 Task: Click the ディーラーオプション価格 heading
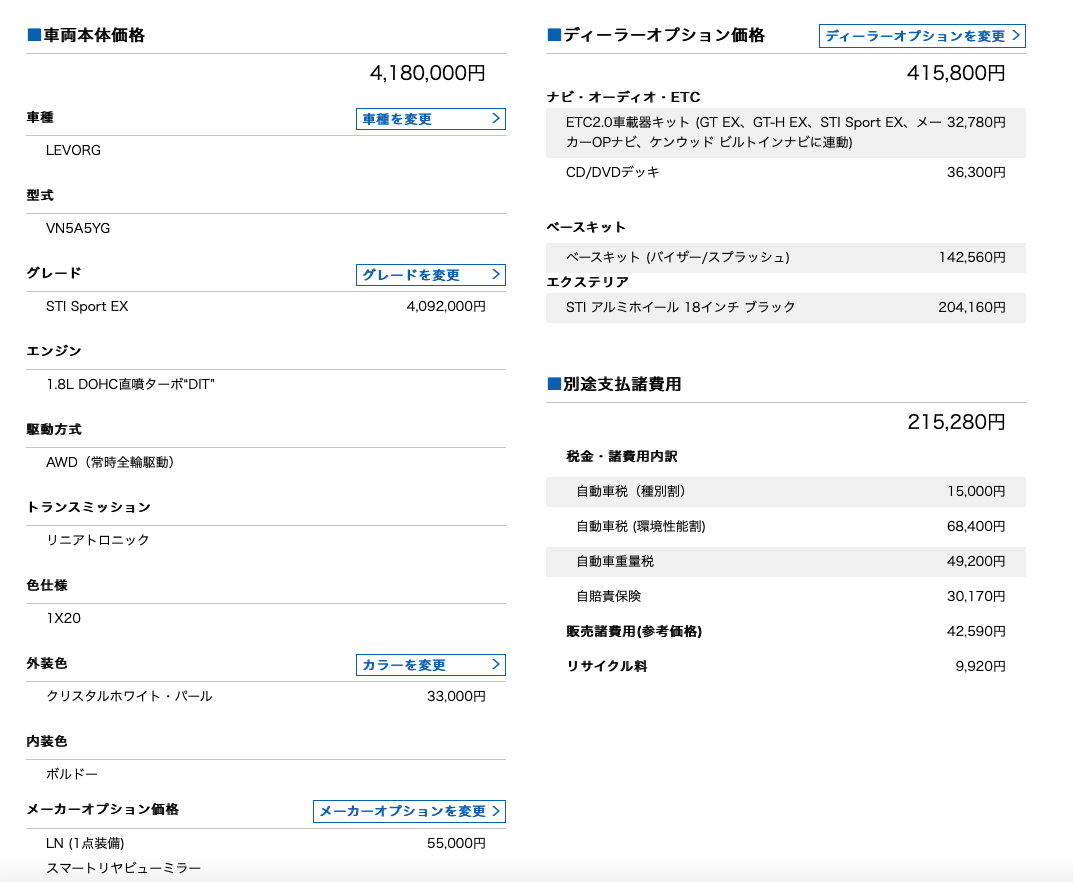[656, 36]
